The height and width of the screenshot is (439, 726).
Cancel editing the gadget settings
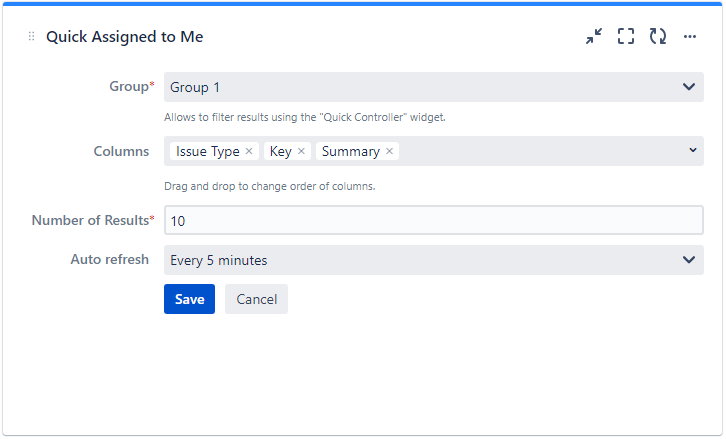coord(256,299)
